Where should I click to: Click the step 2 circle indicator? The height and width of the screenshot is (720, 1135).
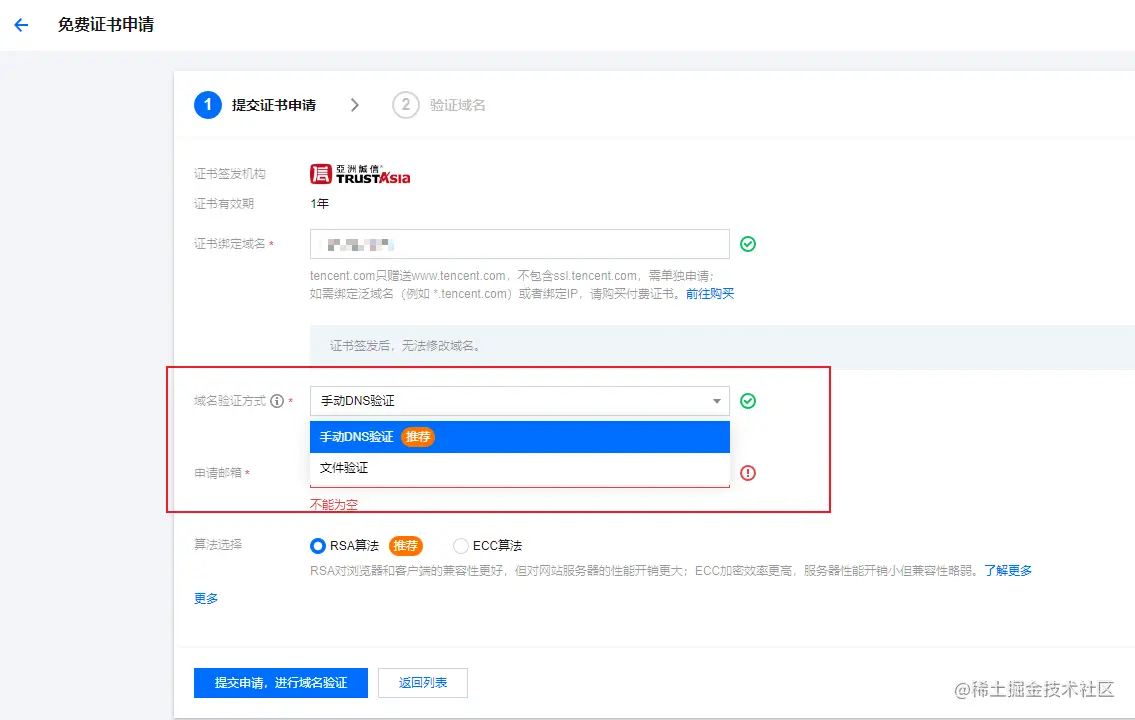(405, 105)
